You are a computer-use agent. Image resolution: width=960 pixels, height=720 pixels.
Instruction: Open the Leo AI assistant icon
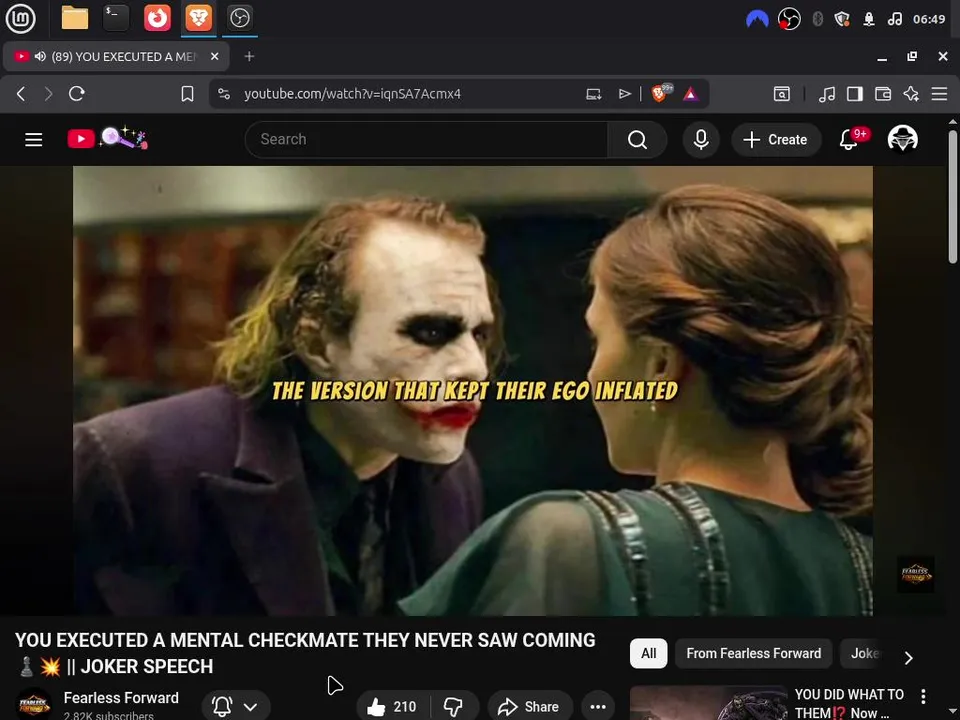911,94
